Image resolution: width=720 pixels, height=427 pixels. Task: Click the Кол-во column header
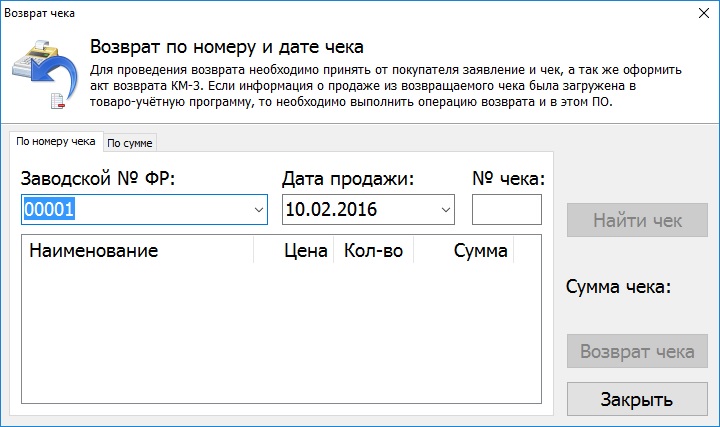coord(373,251)
